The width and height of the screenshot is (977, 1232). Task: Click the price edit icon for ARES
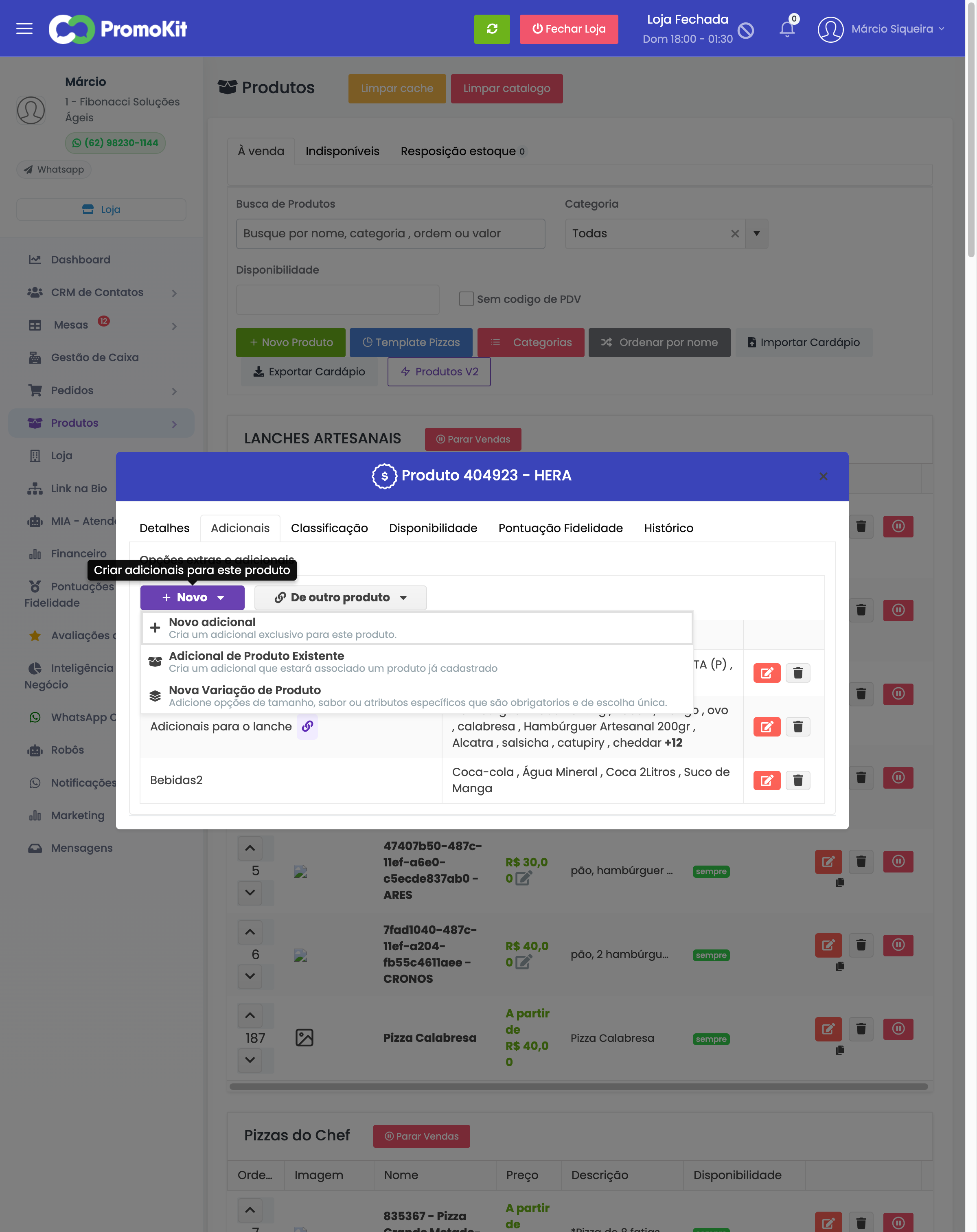[x=524, y=878]
